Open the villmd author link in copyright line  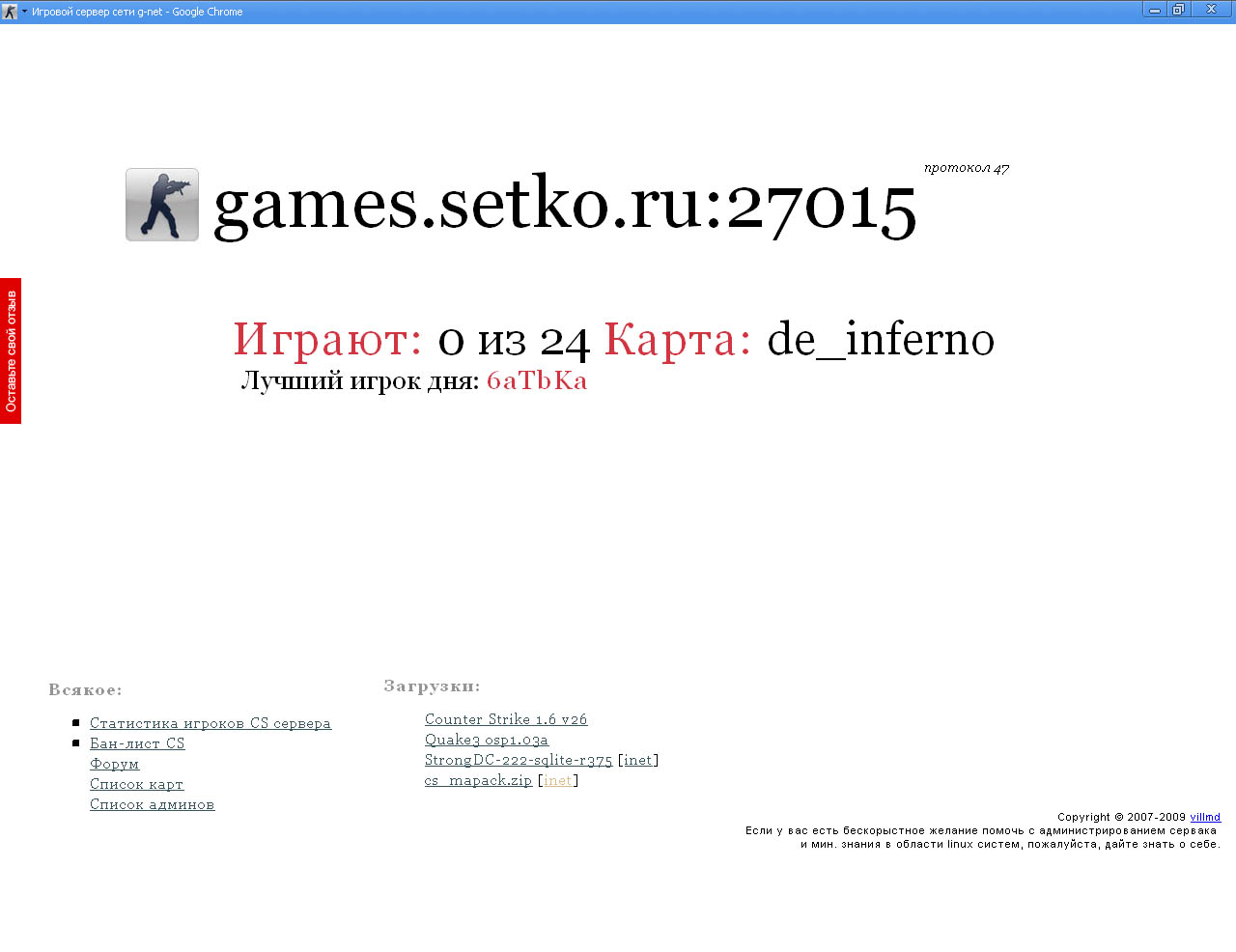(x=1205, y=816)
